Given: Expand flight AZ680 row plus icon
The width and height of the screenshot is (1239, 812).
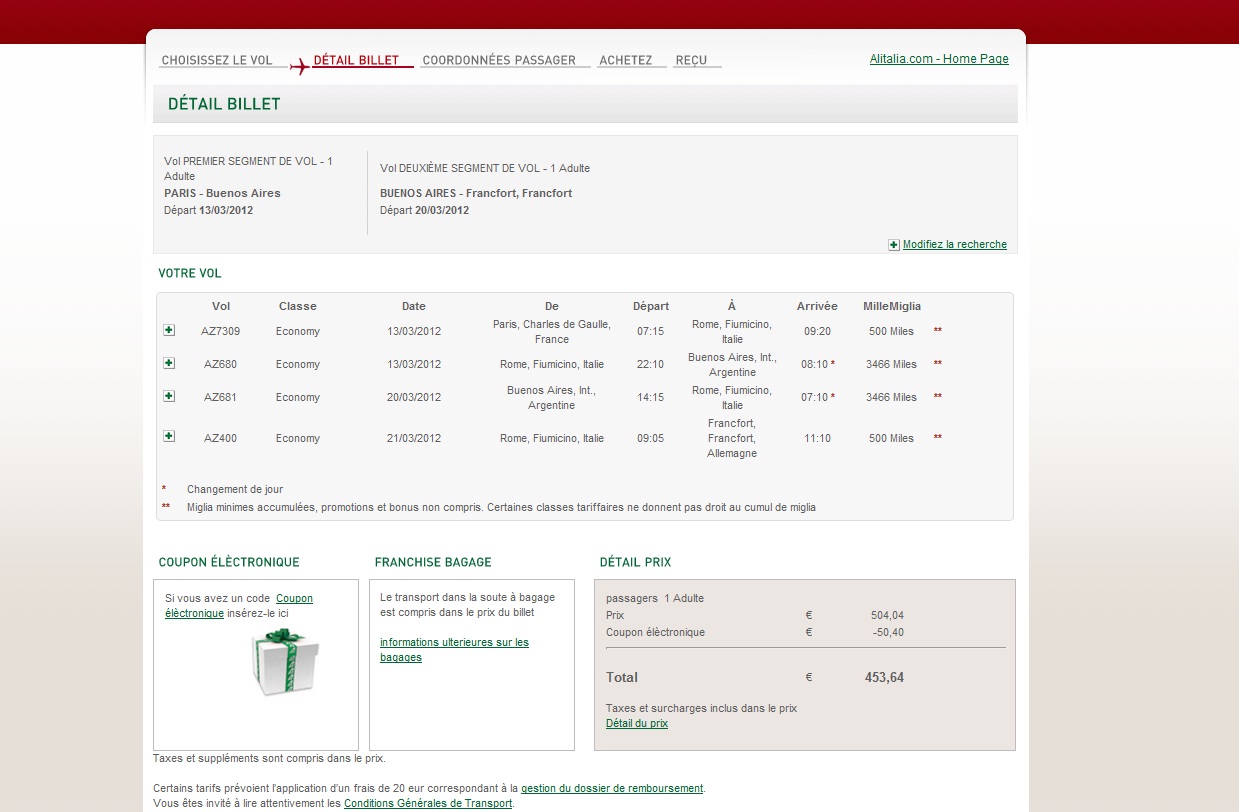Looking at the screenshot, I should (169, 363).
